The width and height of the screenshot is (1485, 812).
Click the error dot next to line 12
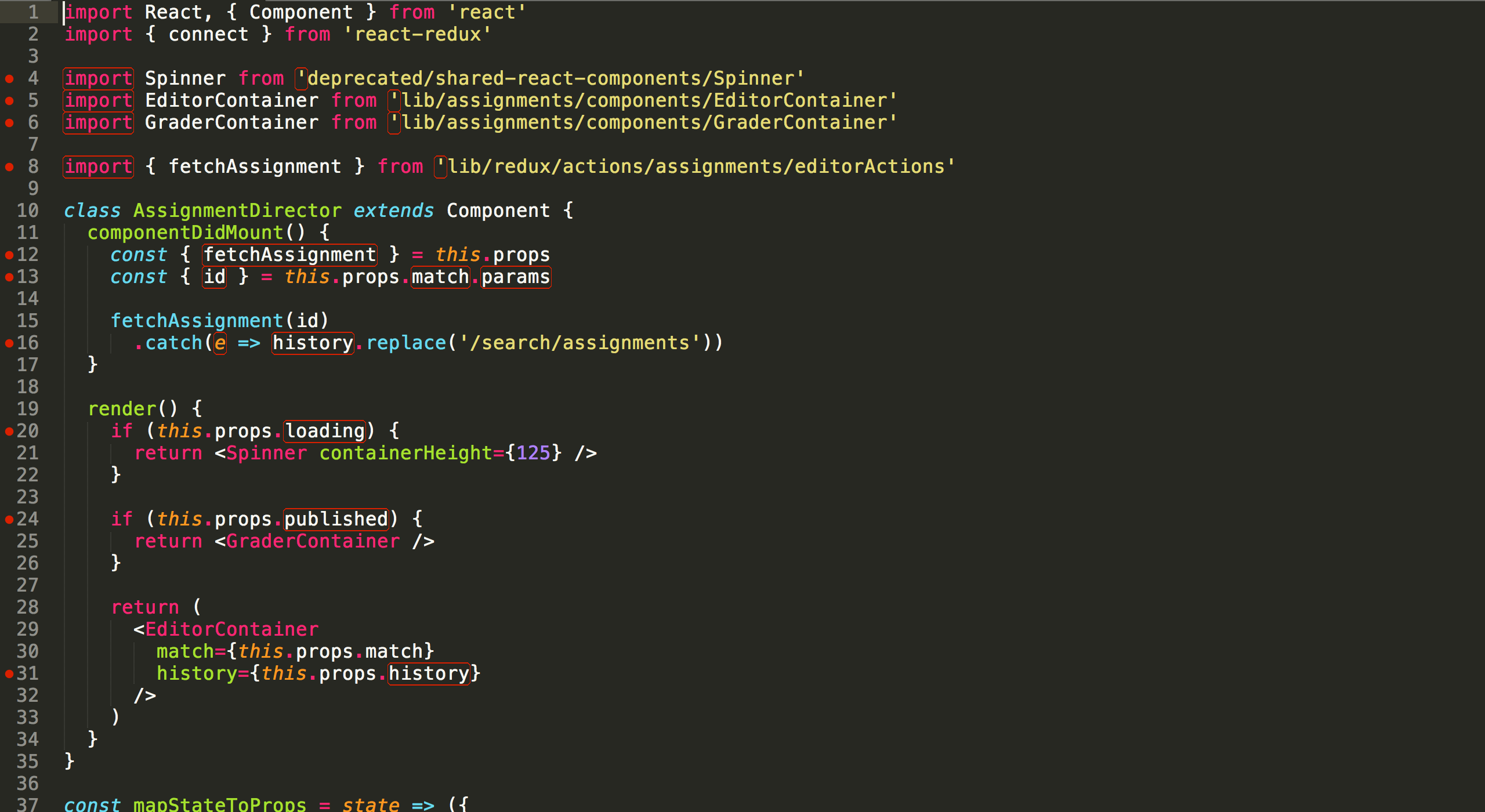click(9, 255)
